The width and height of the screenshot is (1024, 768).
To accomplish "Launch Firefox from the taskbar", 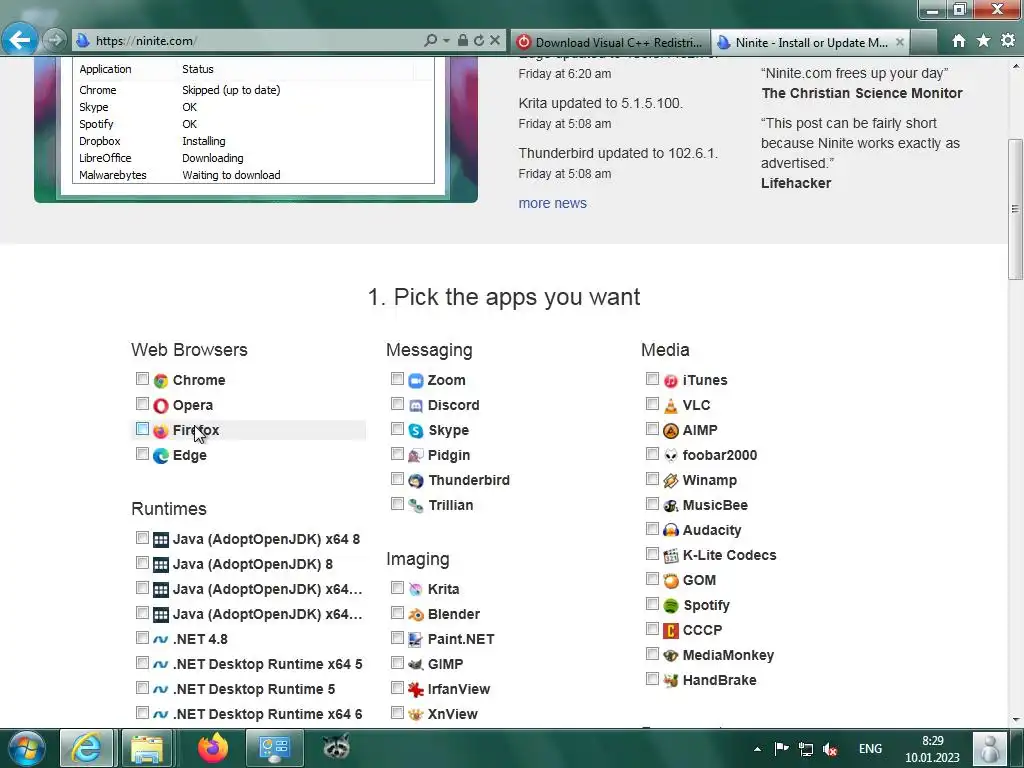I will 213,748.
